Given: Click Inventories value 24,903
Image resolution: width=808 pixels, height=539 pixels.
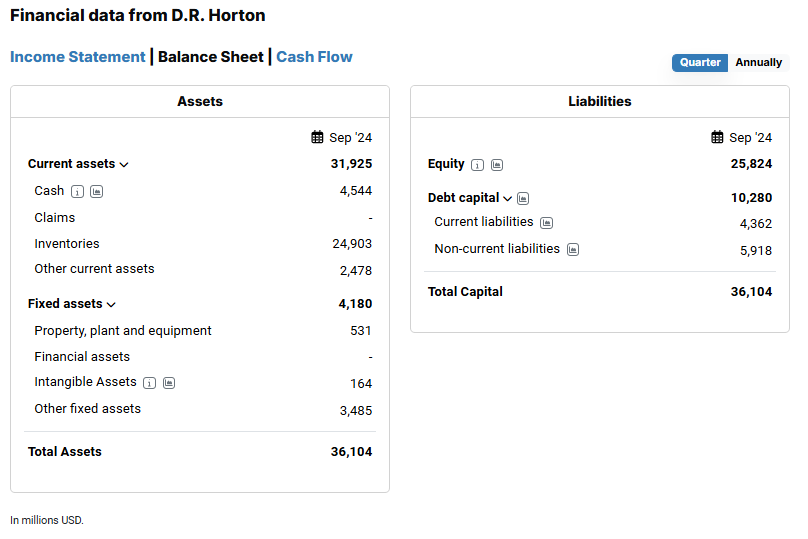Looking at the screenshot, I should [x=352, y=244].
